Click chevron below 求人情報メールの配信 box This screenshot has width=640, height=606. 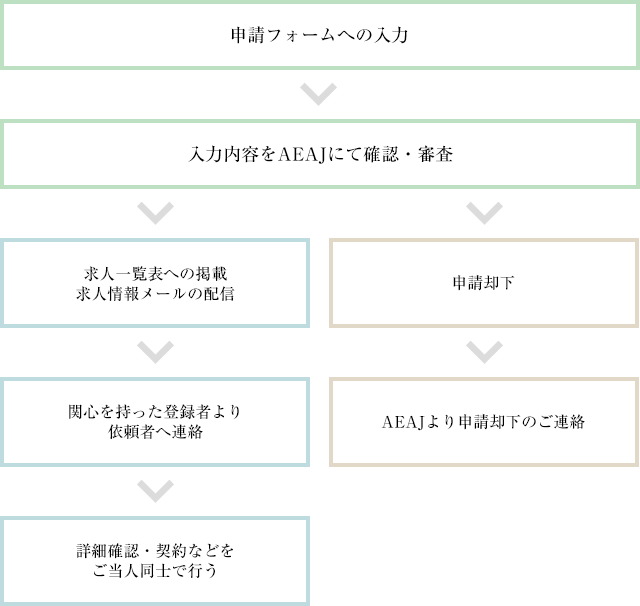[x=155, y=352]
